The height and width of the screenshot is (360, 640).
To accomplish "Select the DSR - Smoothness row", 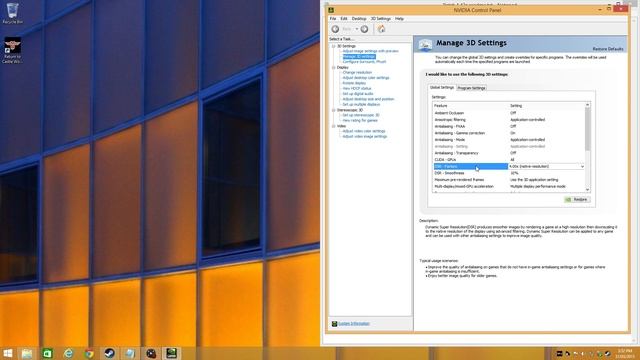I will 509,173.
